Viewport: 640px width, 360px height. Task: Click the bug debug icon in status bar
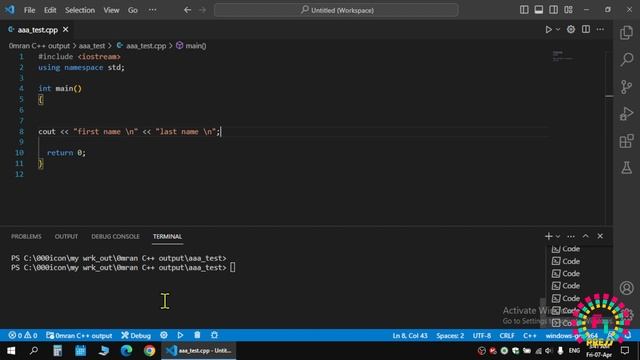[214, 335]
